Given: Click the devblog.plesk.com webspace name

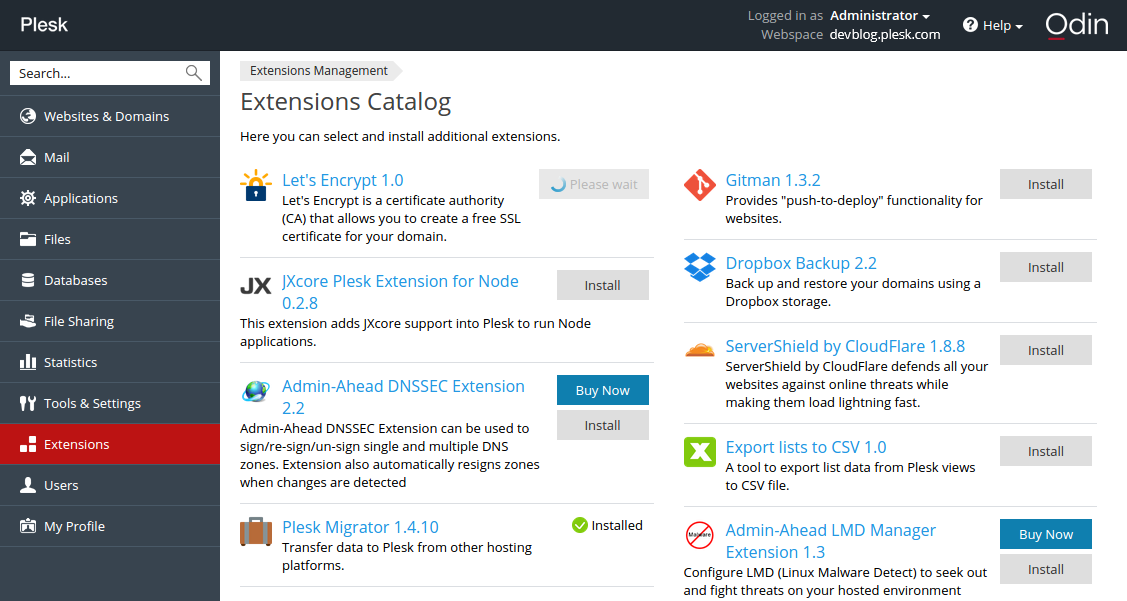Looking at the screenshot, I should (x=885, y=35).
